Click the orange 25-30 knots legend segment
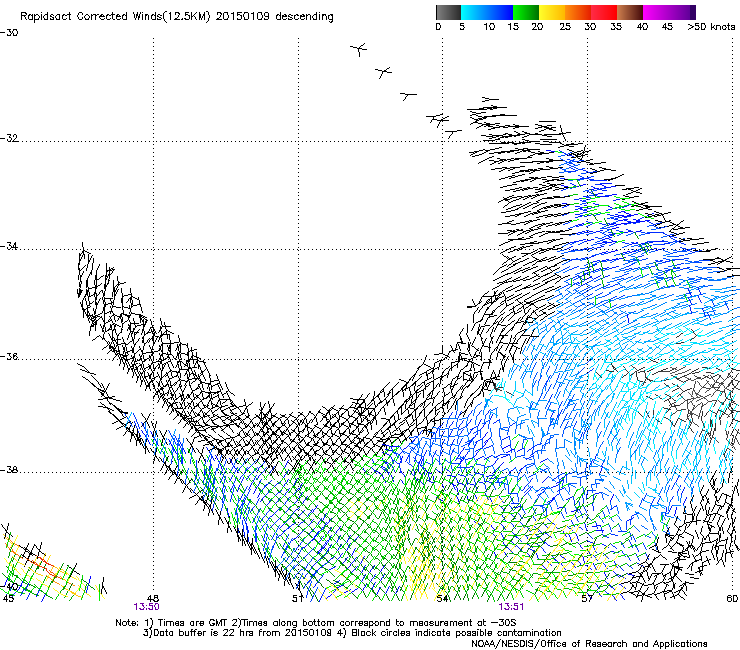 pos(578,12)
